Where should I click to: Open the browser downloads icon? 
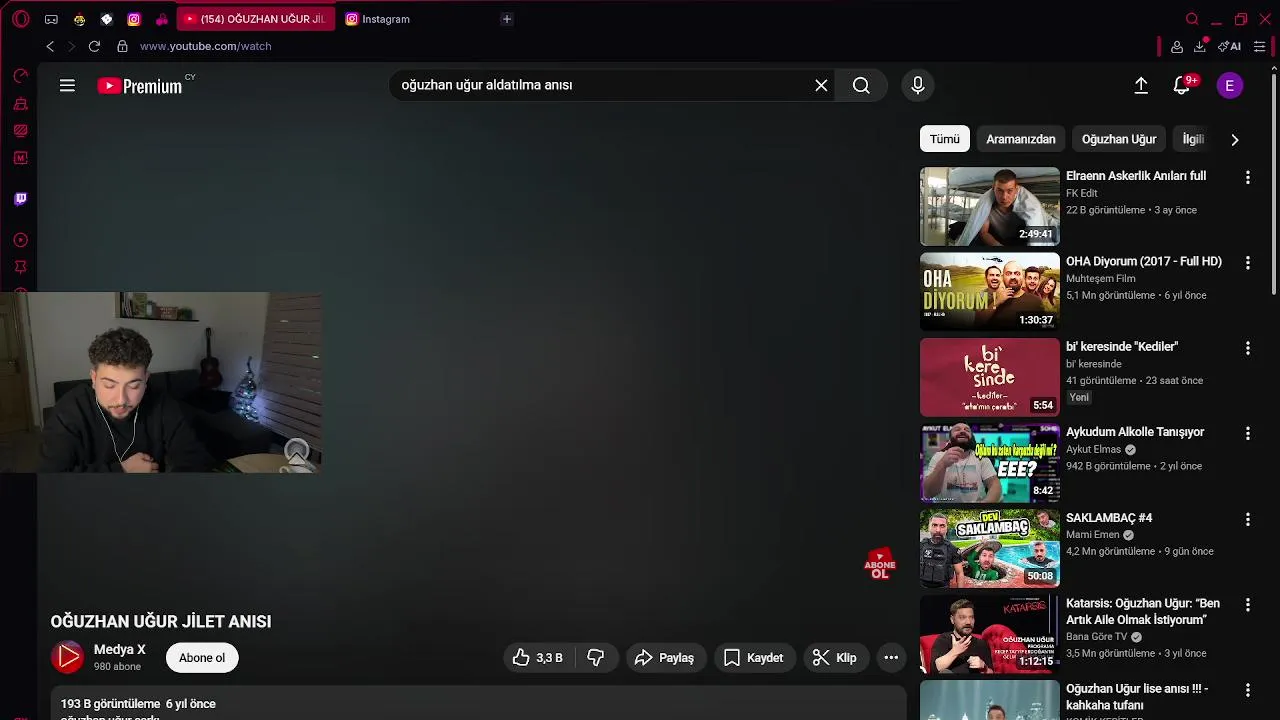coord(1200,46)
